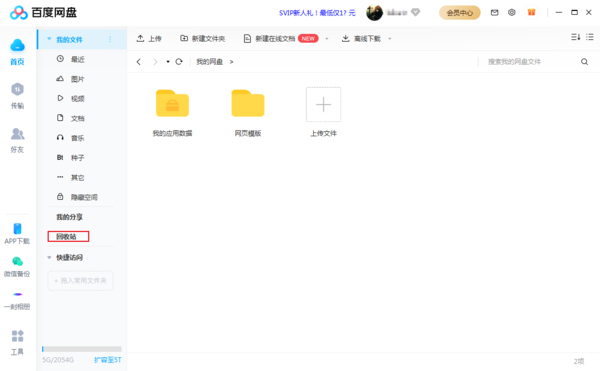Screen dimensions: 600x371
Task: Open the 传输 transfer section
Action: point(17,96)
